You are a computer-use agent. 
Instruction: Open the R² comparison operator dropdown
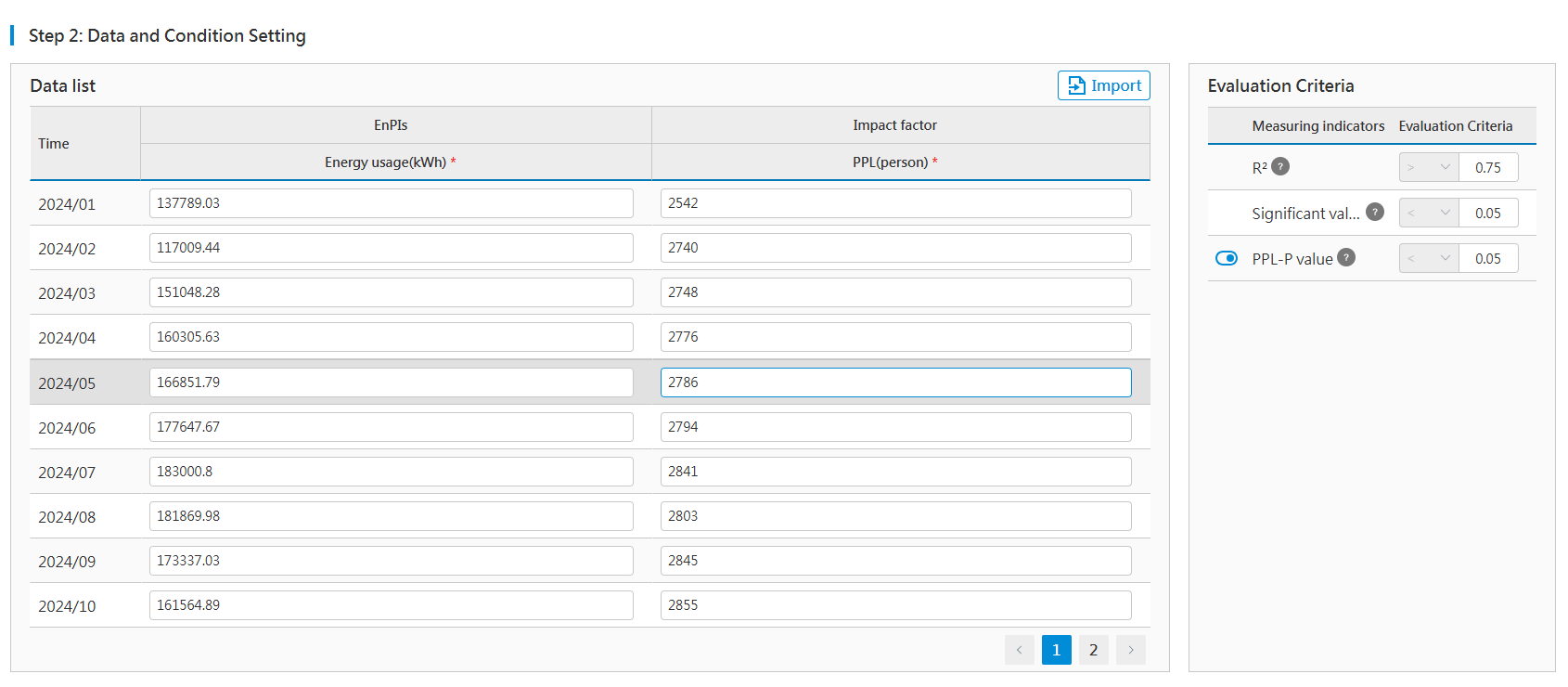[1428, 167]
